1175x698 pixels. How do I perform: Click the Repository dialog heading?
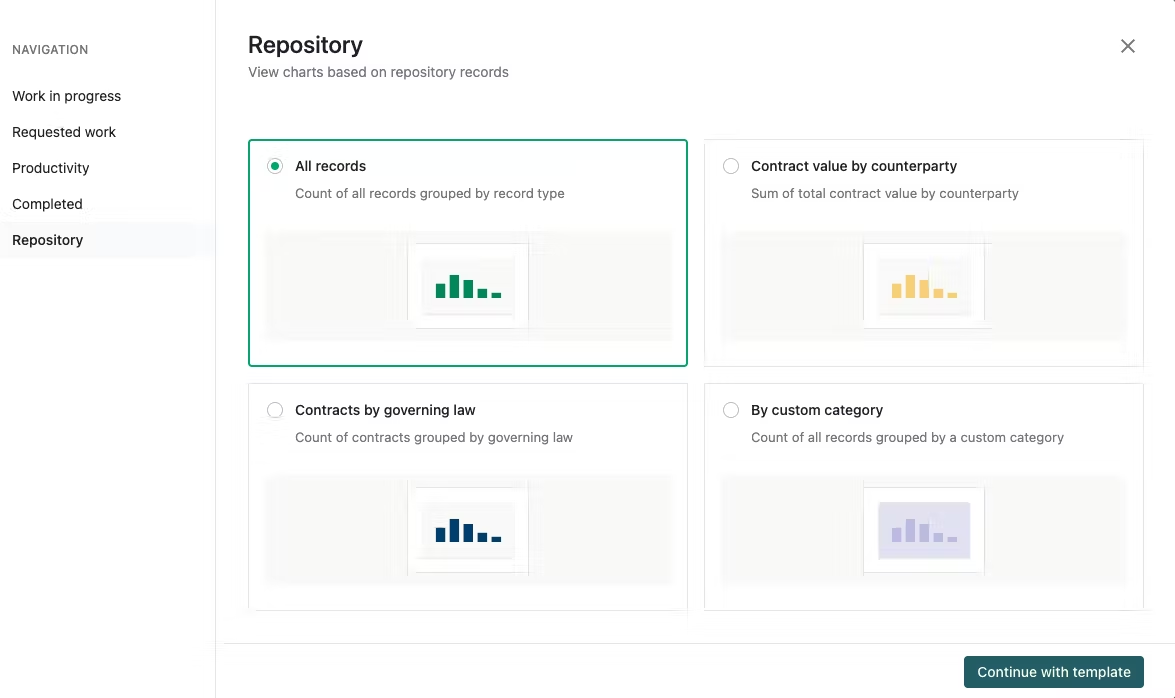(305, 45)
